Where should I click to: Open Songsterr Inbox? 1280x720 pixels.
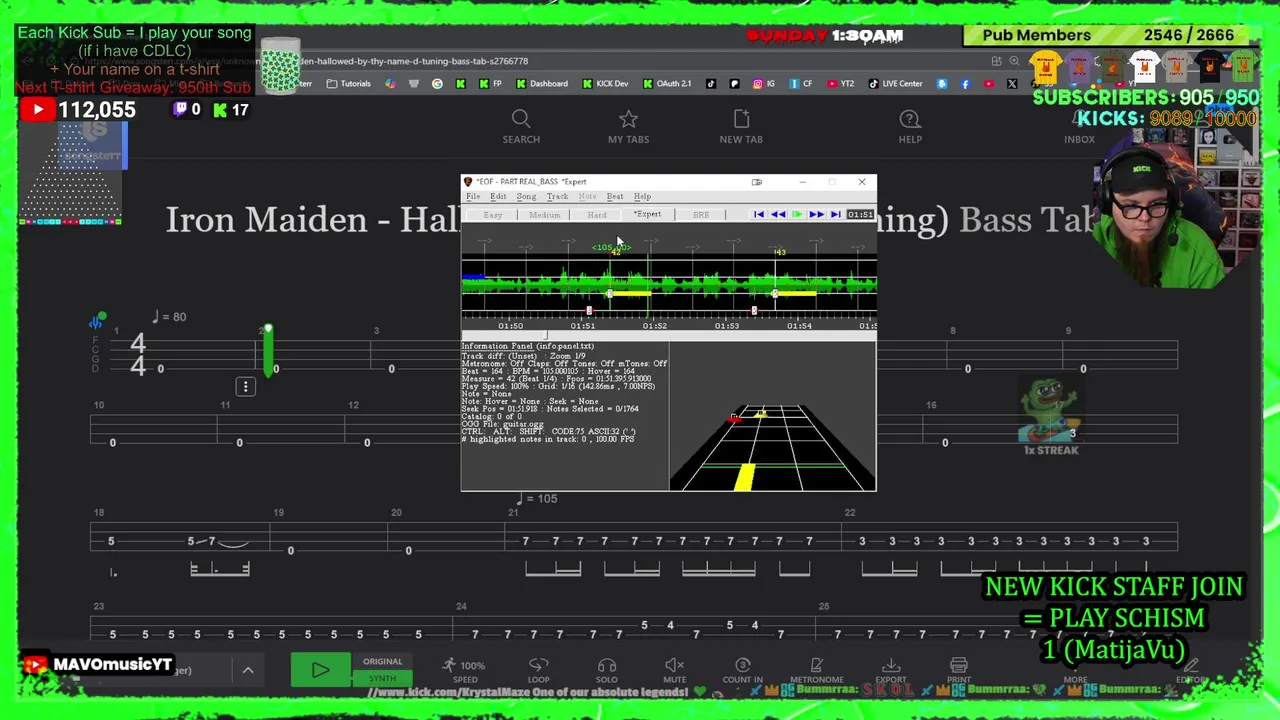click(x=1079, y=127)
